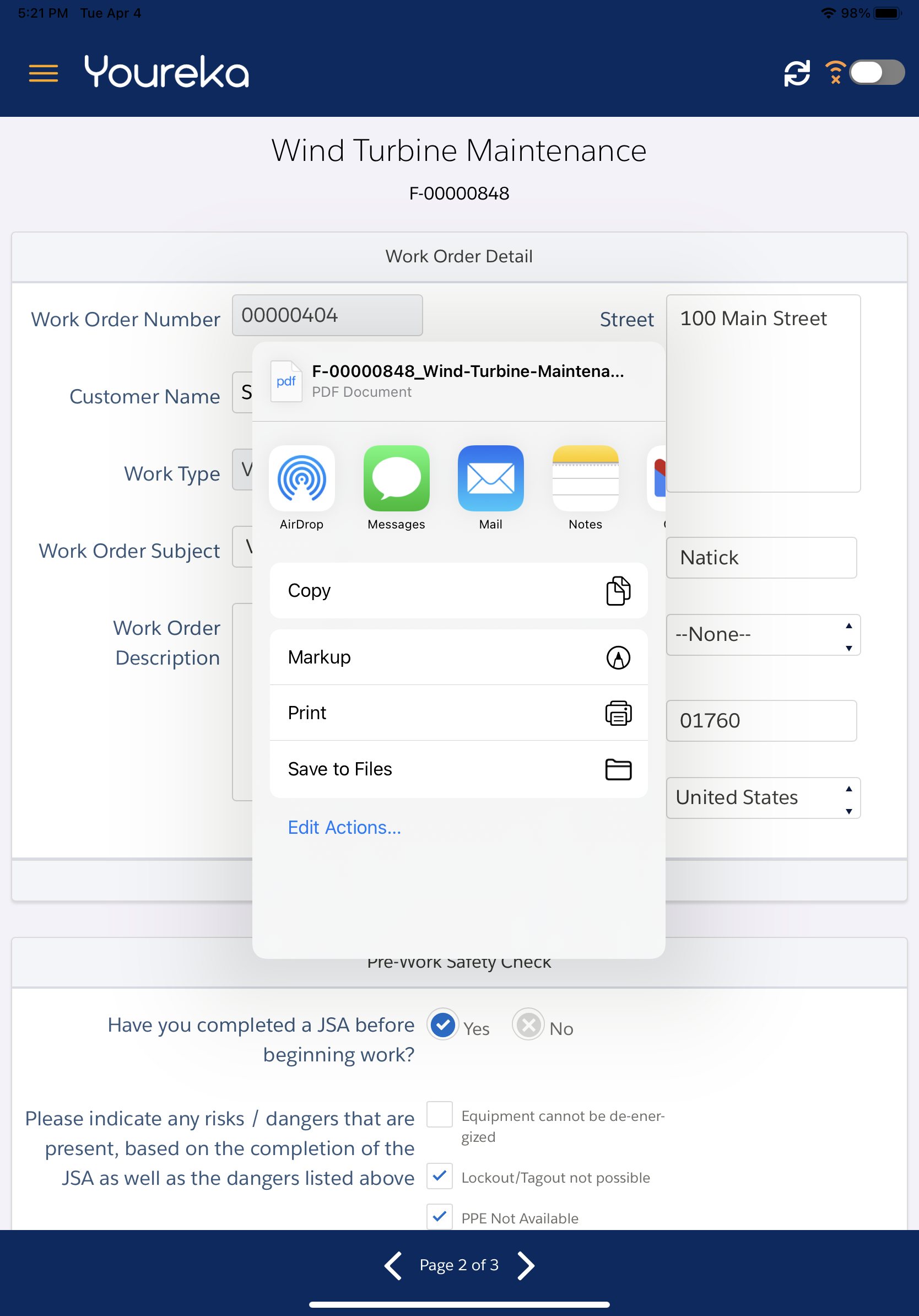919x1316 pixels.
Task: Tap the PDF file name title
Action: pyautogui.click(x=468, y=371)
